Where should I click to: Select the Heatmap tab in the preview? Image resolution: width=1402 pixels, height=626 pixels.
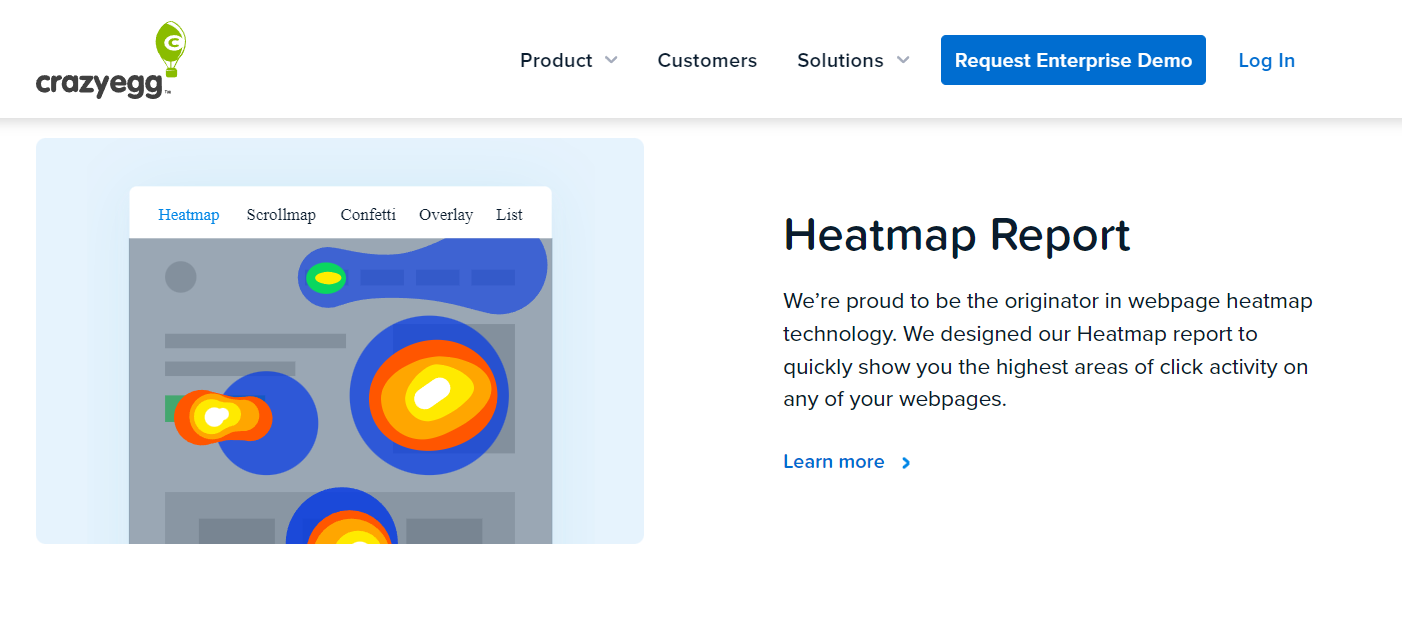[x=188, y=214]
